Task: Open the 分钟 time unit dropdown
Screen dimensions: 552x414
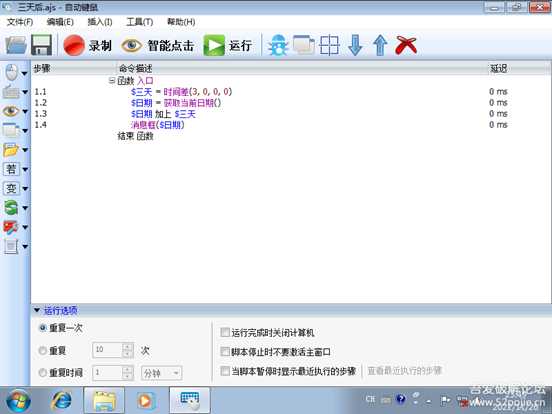Action: tap(162, 373)
